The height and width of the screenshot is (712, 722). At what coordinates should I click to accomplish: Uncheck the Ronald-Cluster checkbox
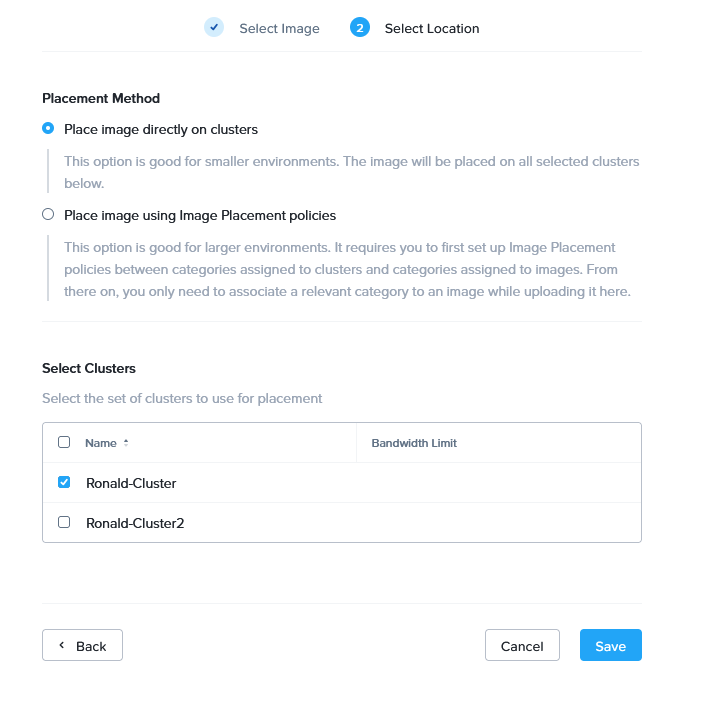pyautogui.click(x=64, y=482)
